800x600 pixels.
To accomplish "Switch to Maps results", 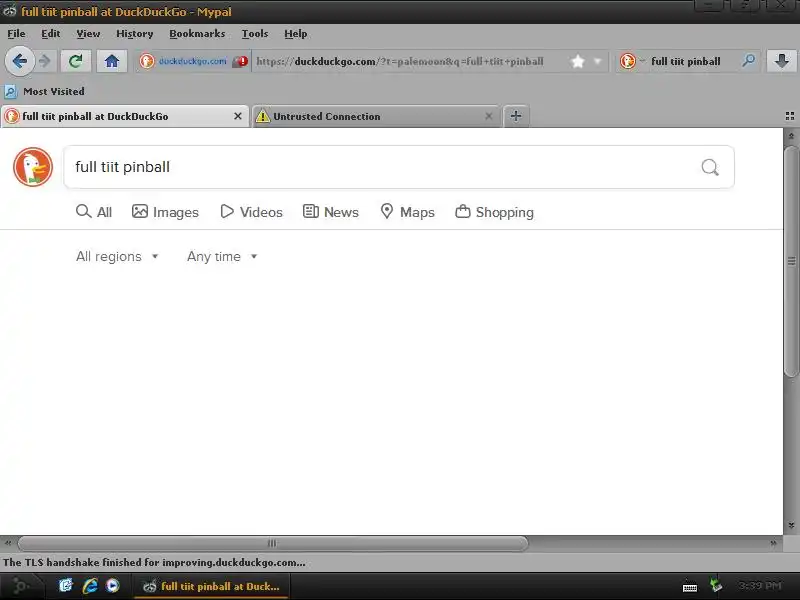I will click(408, 212).
